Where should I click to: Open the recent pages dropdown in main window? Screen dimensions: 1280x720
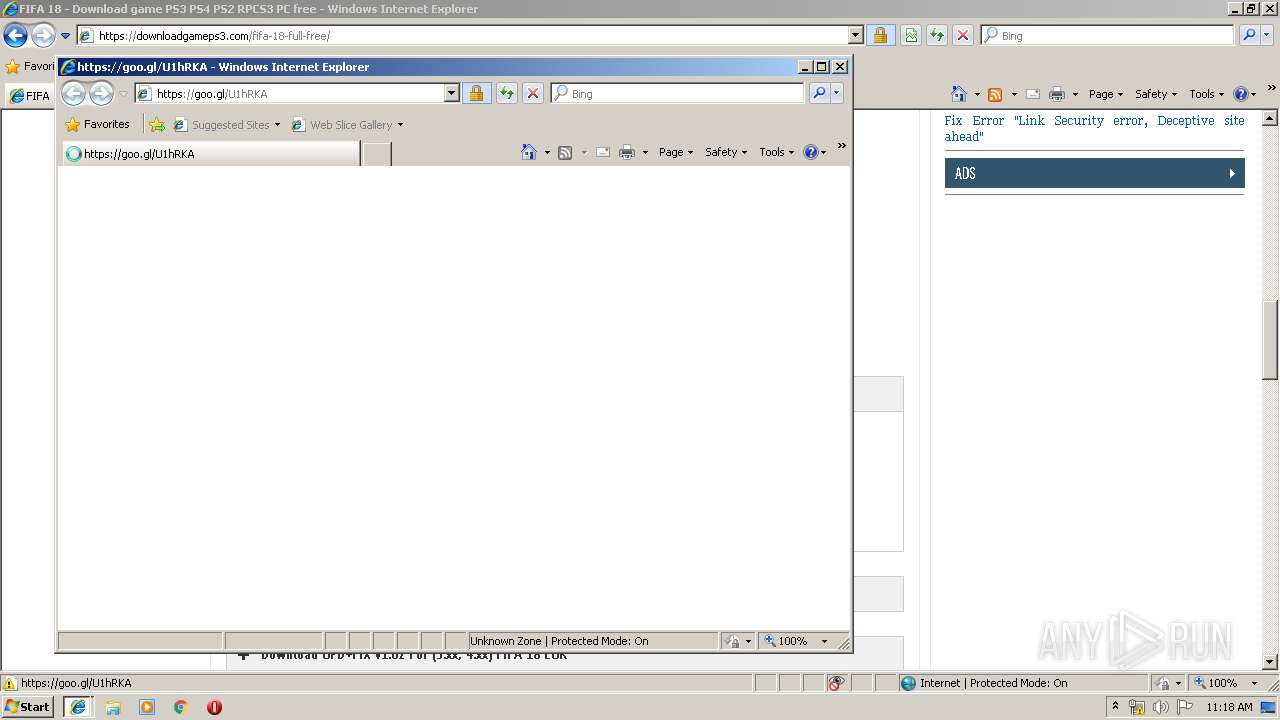click(x=65, y=36)
